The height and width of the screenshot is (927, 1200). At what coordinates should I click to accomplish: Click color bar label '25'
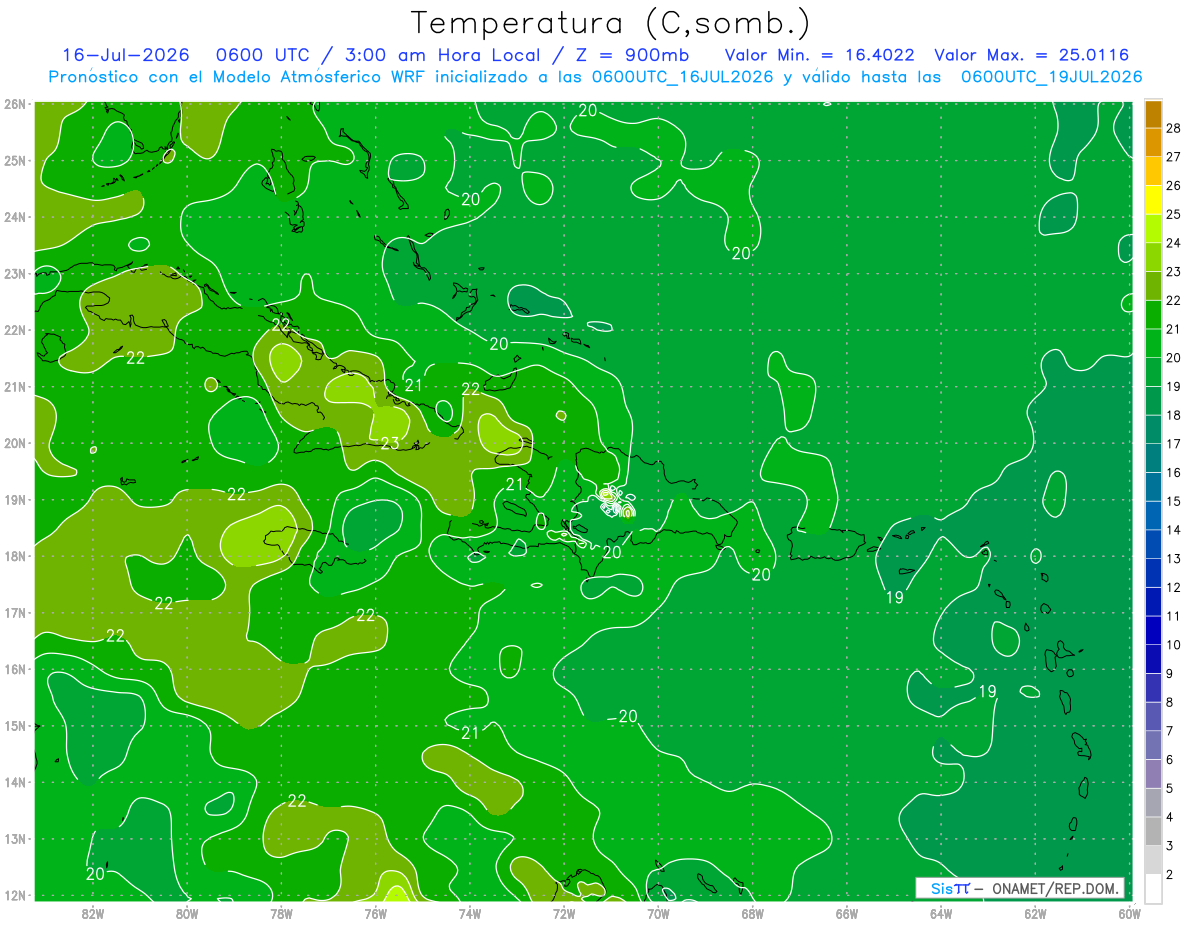(1173, 214)
